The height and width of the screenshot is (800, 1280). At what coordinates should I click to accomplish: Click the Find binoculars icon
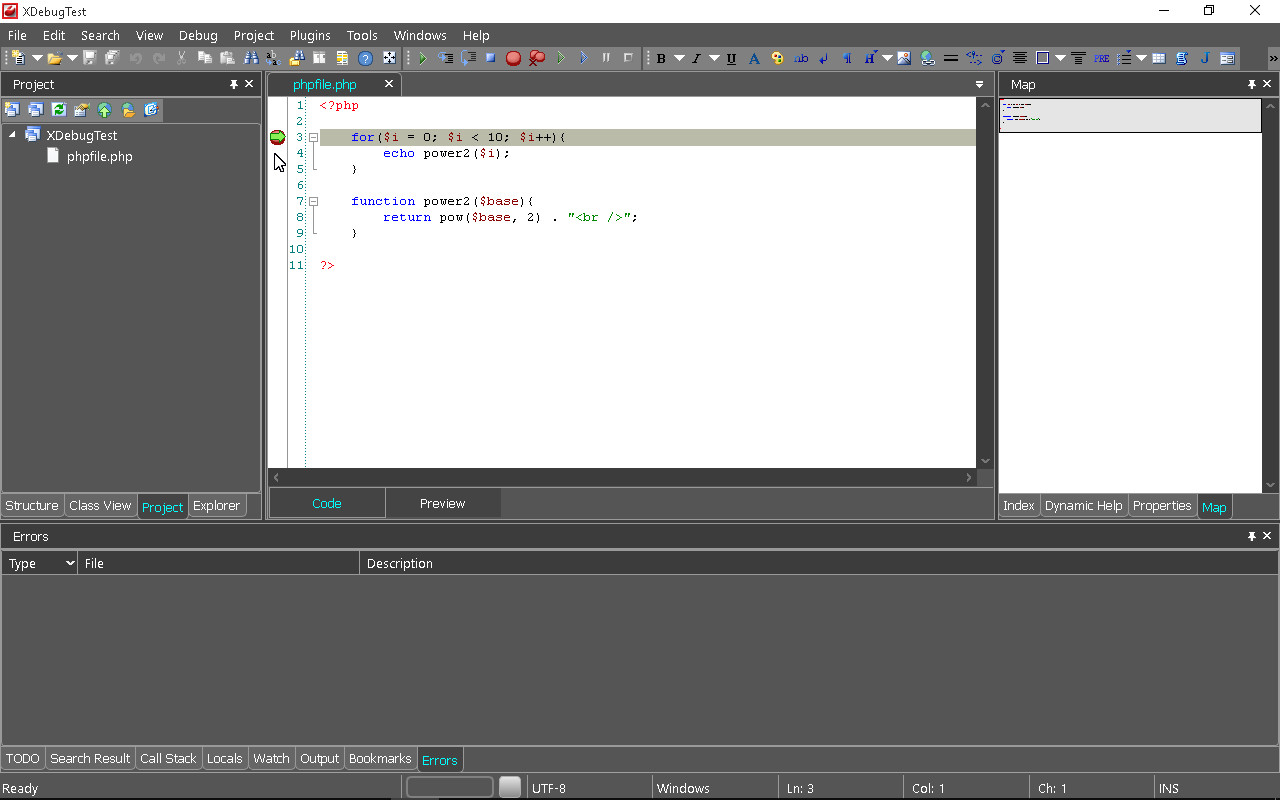pos(250,58)
